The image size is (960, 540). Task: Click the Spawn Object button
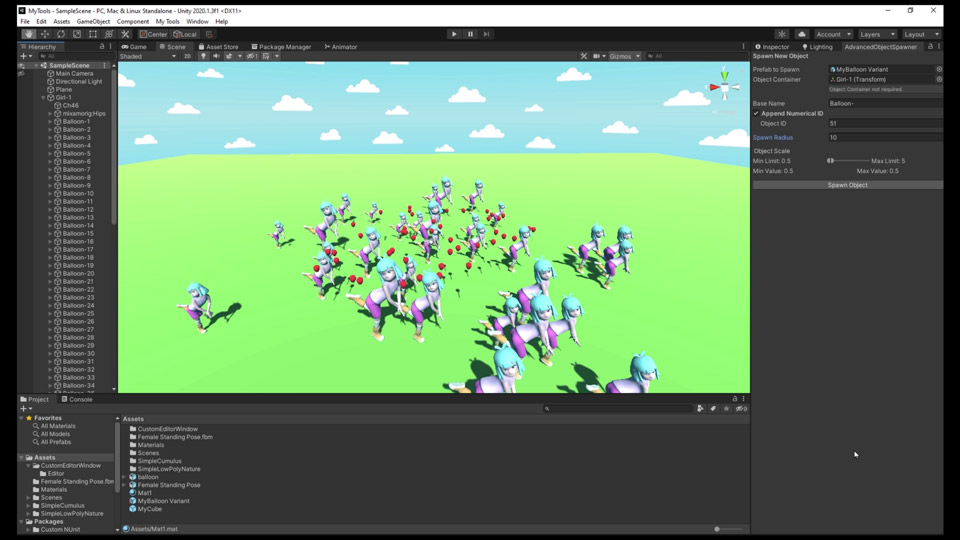pyautogui.click(x=847, y=185)
